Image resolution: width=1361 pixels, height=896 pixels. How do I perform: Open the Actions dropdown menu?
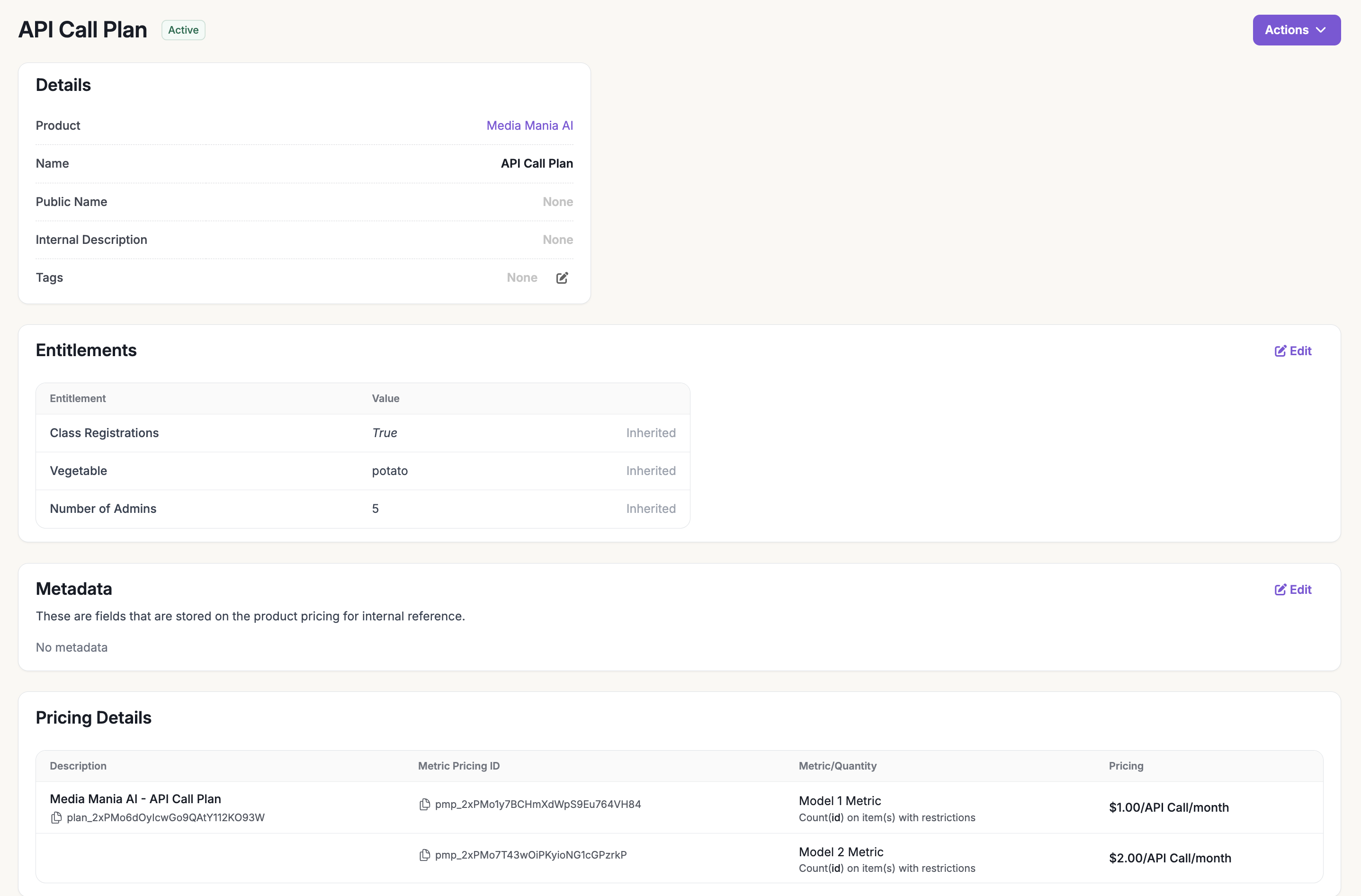pos(1287,30)
